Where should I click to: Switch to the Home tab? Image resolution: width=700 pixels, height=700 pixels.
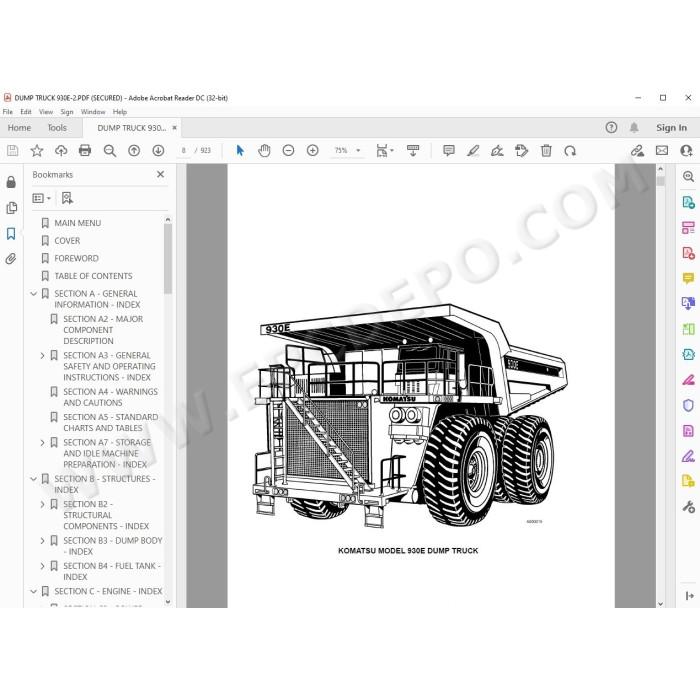coord(19,128)
